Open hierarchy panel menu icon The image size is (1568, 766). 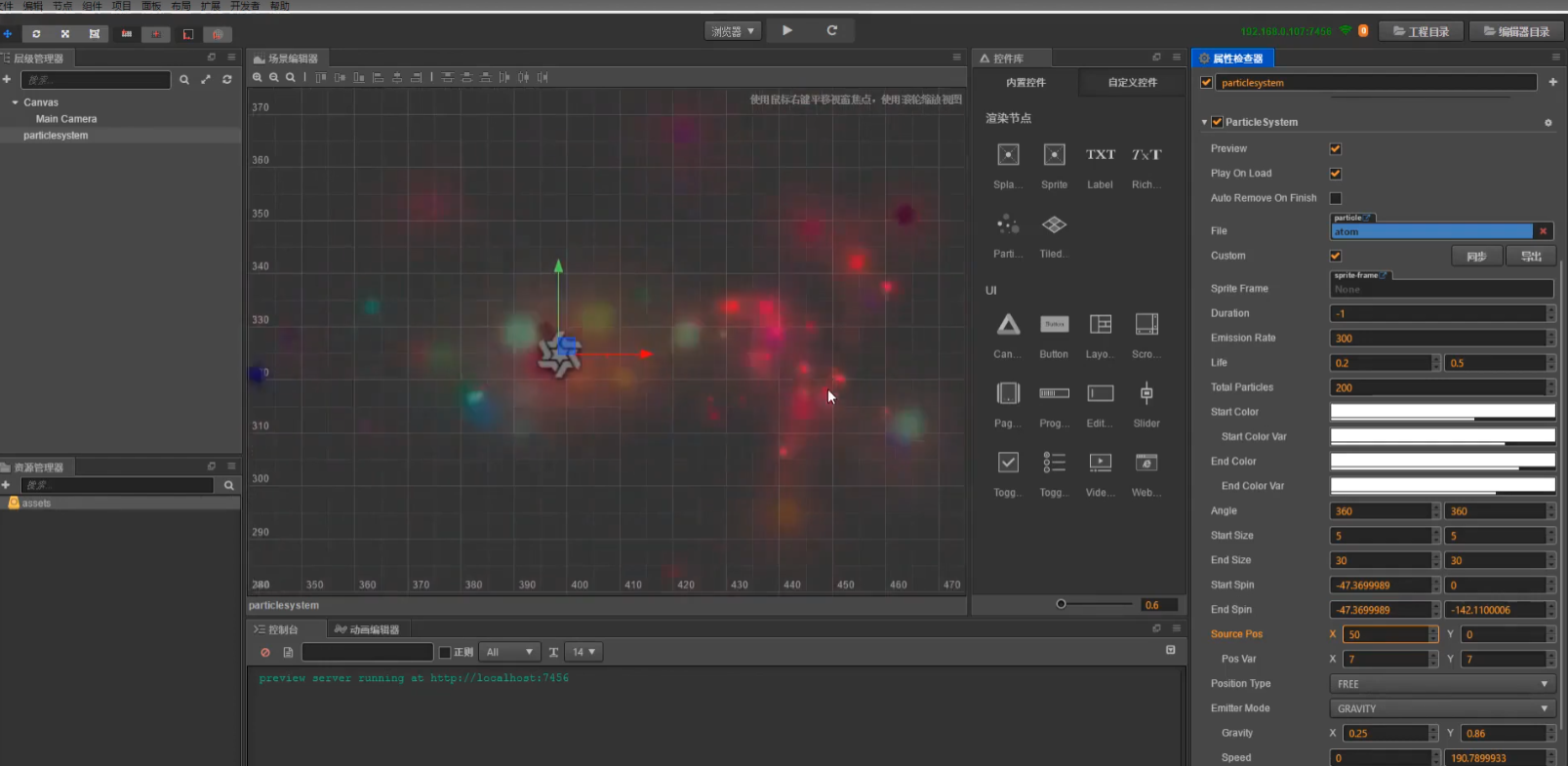[x=231, y=58]
